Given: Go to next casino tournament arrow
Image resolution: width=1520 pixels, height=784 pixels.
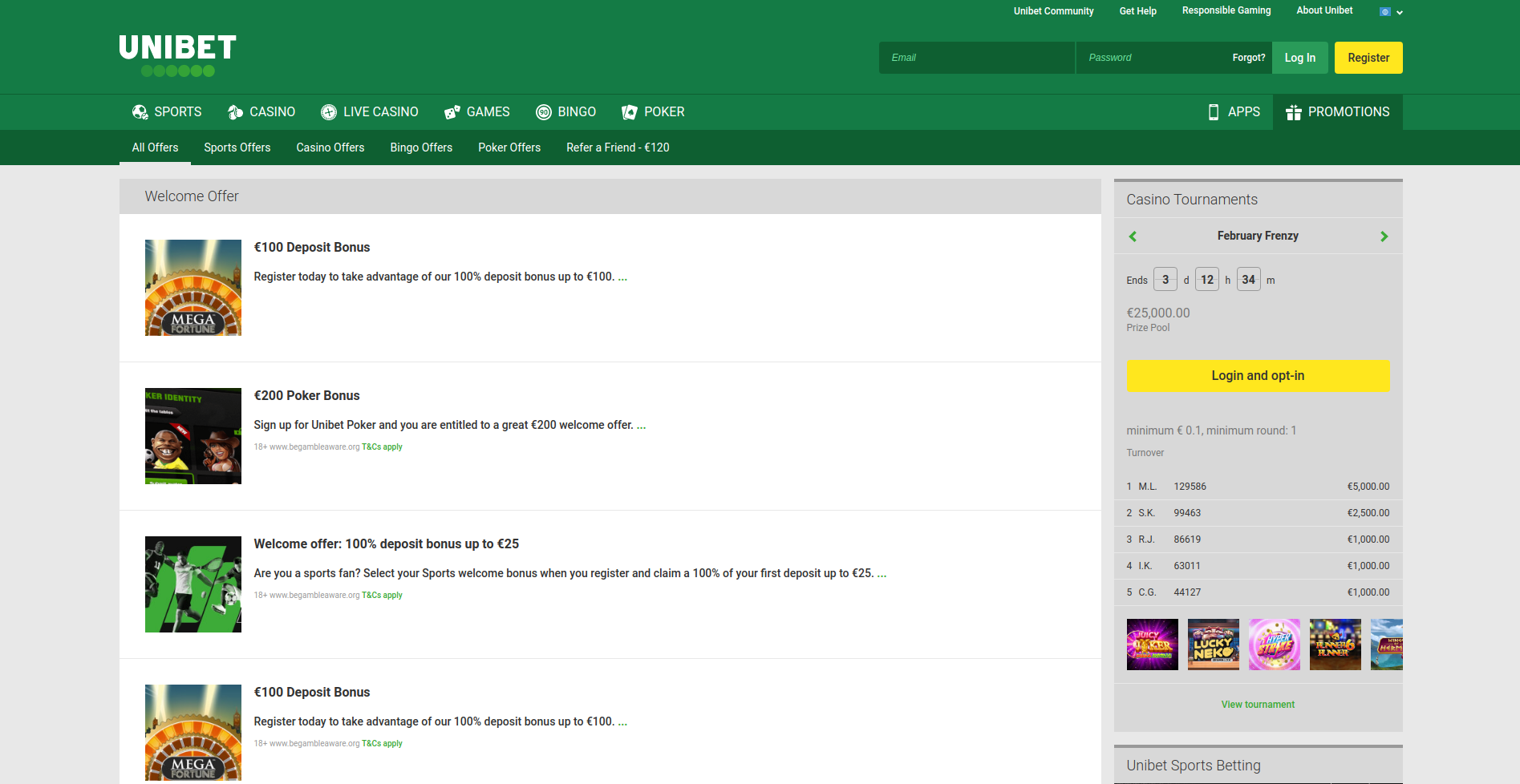Looking at the screenshot, I should (x=1384, y=236).
